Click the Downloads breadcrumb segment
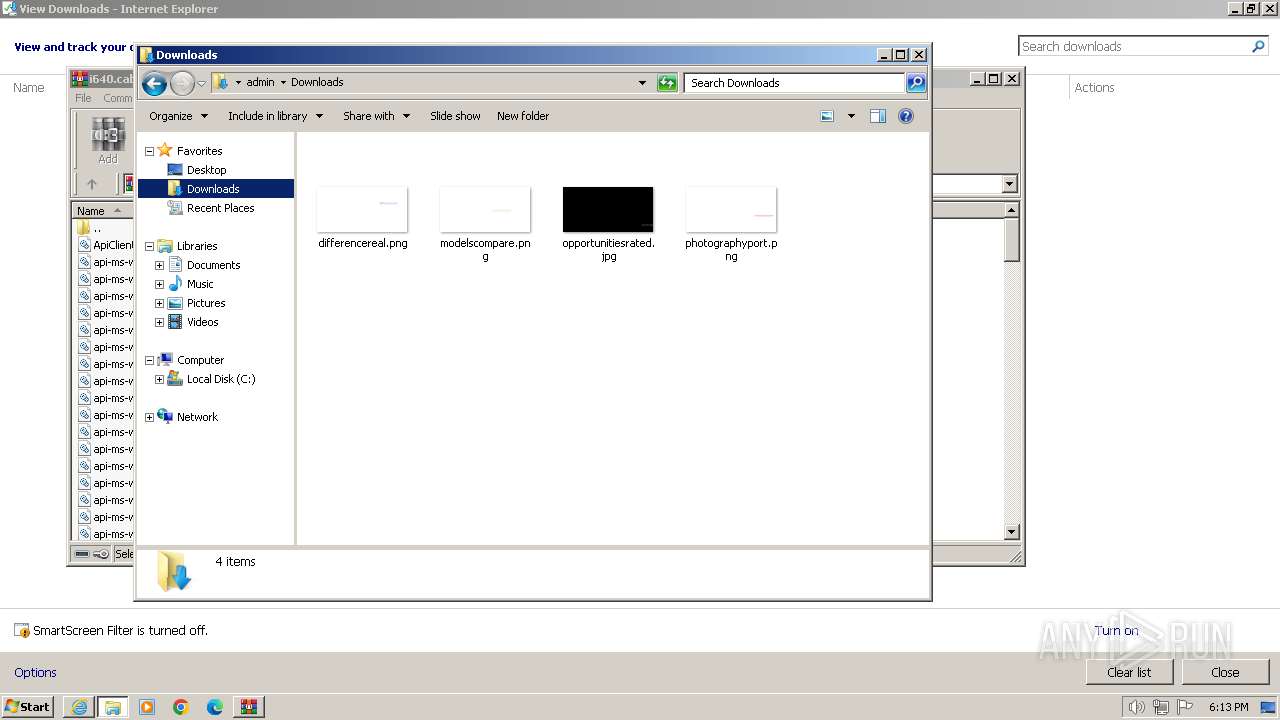This screenshot has width=1280, height=720. pos(317,83)
